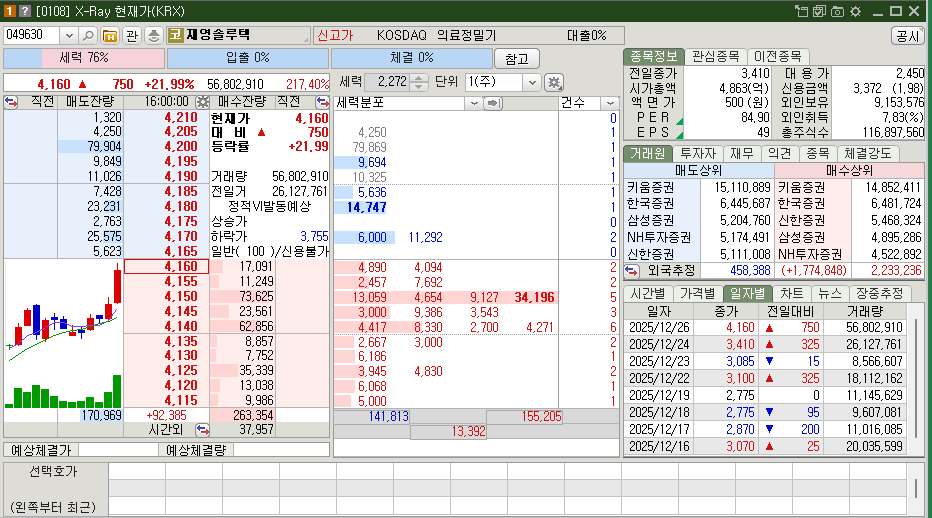Select bid price row 4,150
Screen dimensions: 932x518
[x=166, y=296]
